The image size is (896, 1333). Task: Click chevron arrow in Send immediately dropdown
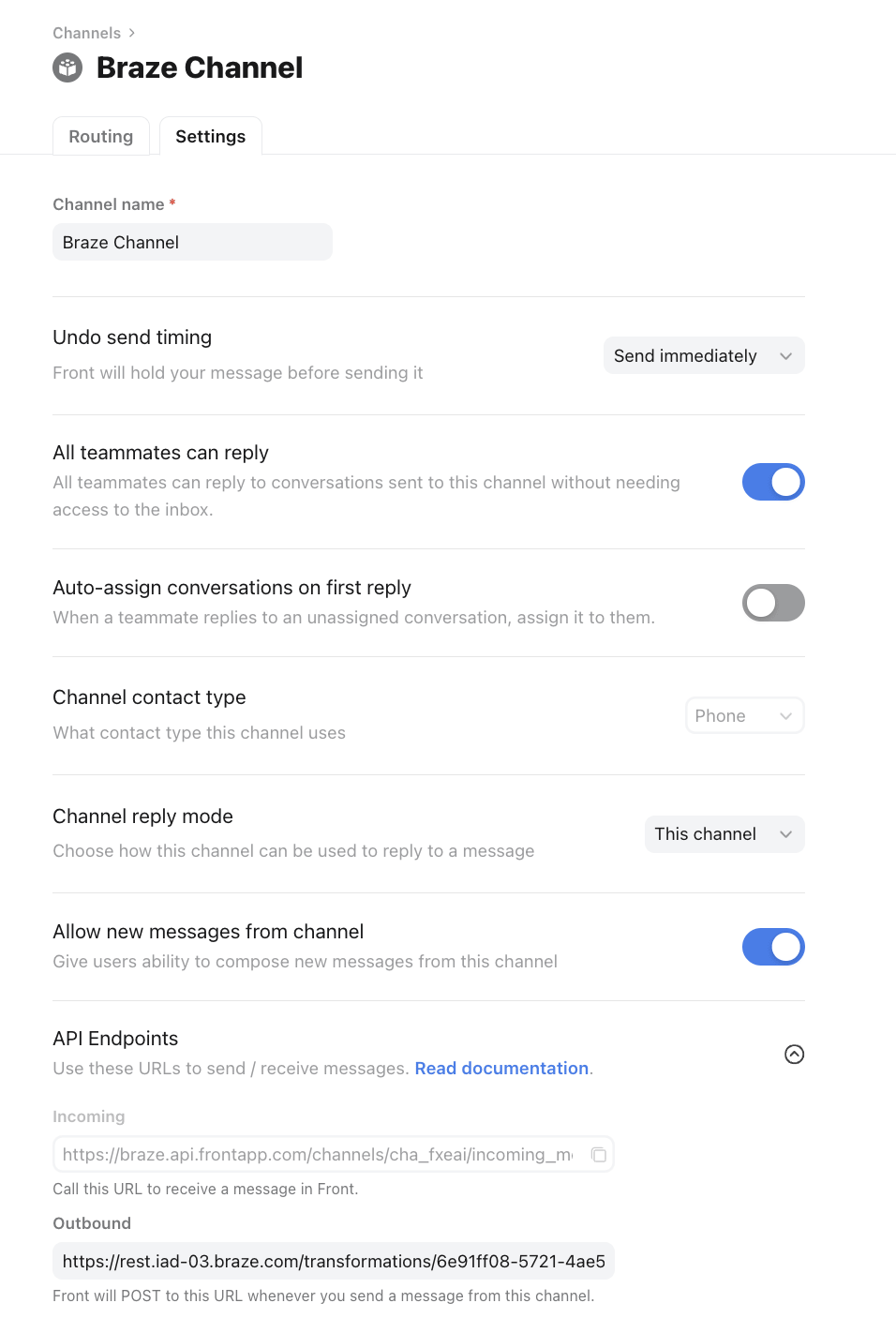[x=785, y=356]
